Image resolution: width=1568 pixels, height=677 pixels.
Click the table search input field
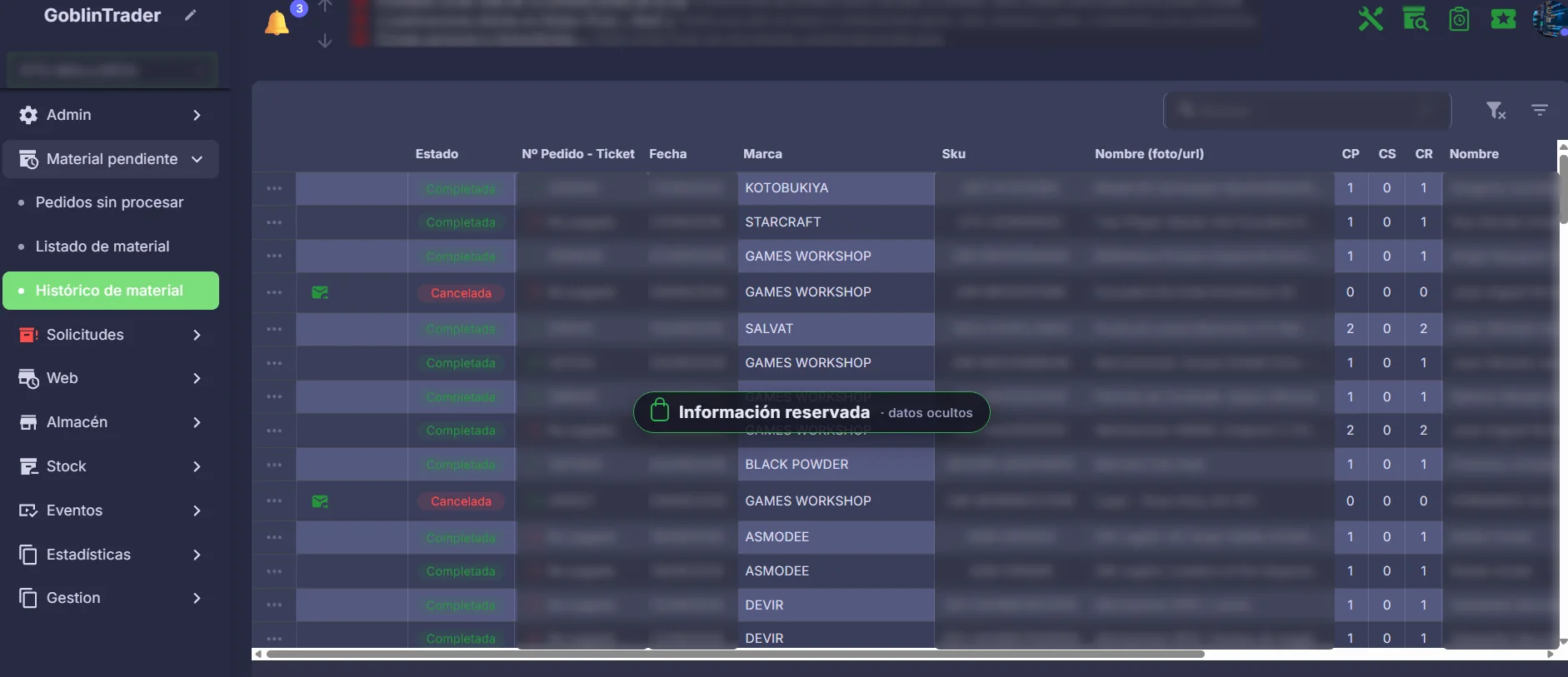(1307, 110)
